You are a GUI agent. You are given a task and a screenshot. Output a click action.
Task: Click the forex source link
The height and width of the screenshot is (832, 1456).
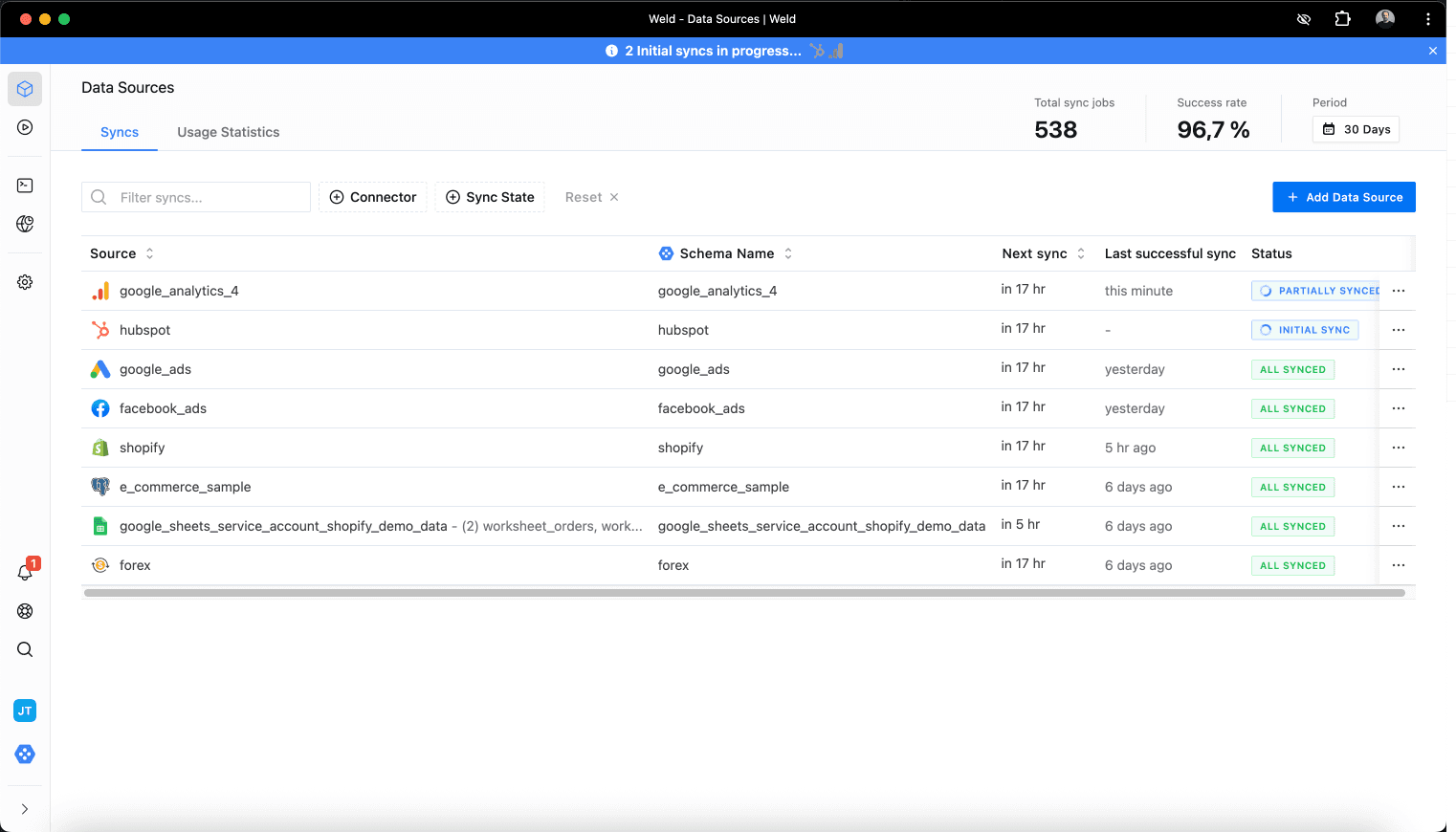click(x=135, y=565)
